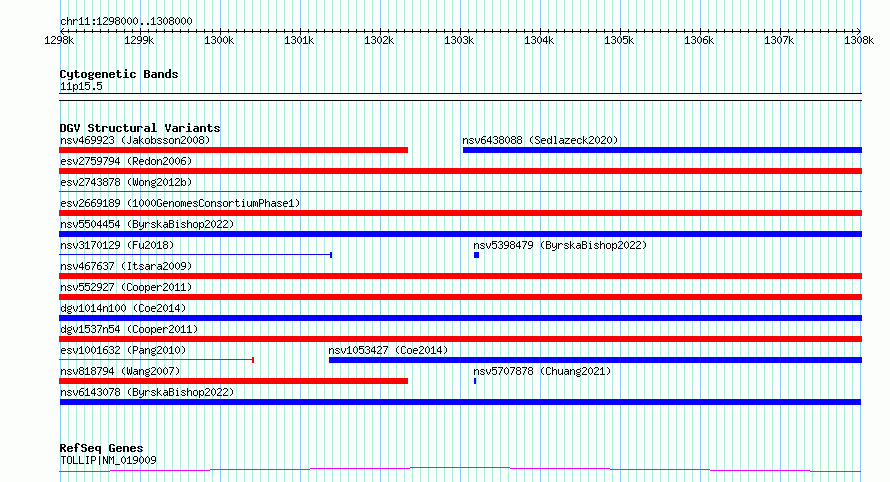The width and height of the screenshot is (890, 482).
Task: Click the 11p15.5 cytogenetic band label
Action: tap(81, 86)
